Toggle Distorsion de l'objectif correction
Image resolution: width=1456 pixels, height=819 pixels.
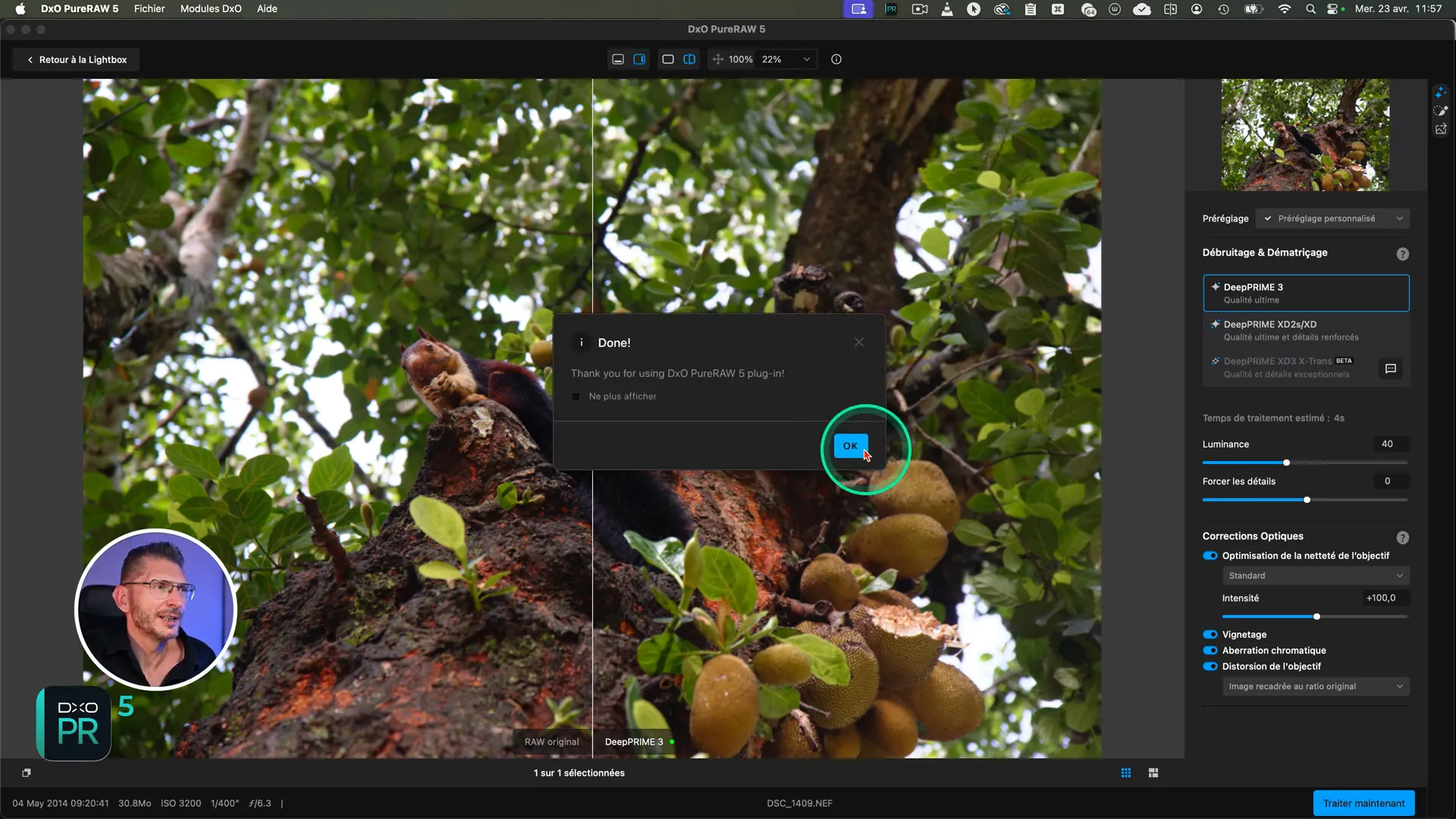click(x=1210, y=667)
